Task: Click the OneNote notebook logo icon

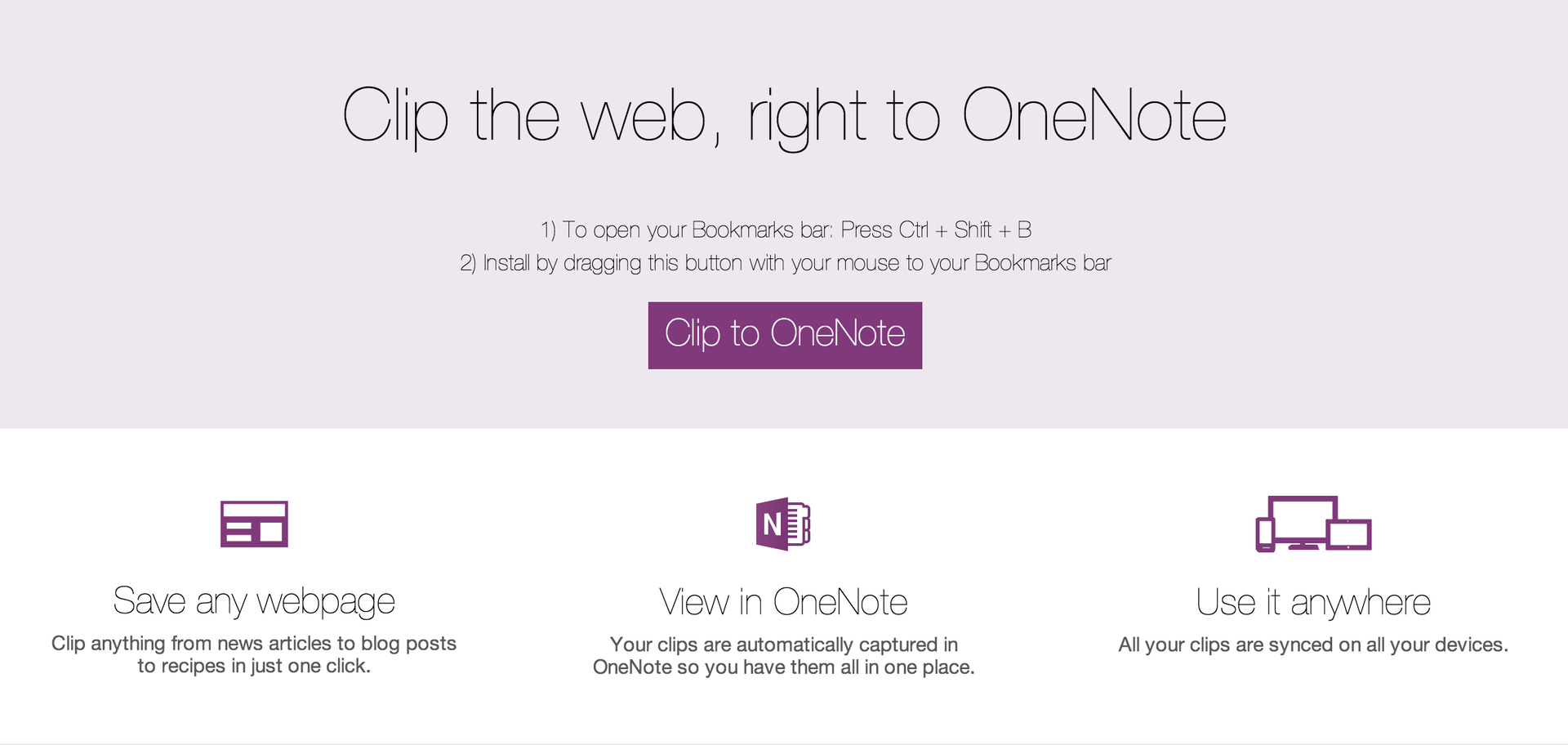Action: pyautogui.click(x=783, y=524)
